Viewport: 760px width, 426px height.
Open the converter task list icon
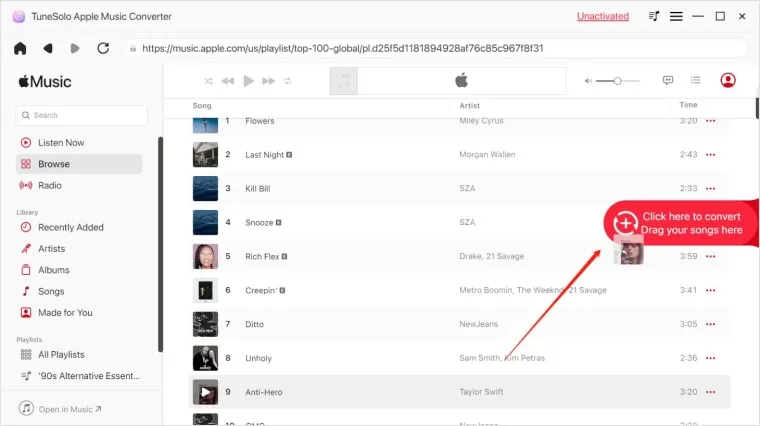click(654, 16)
